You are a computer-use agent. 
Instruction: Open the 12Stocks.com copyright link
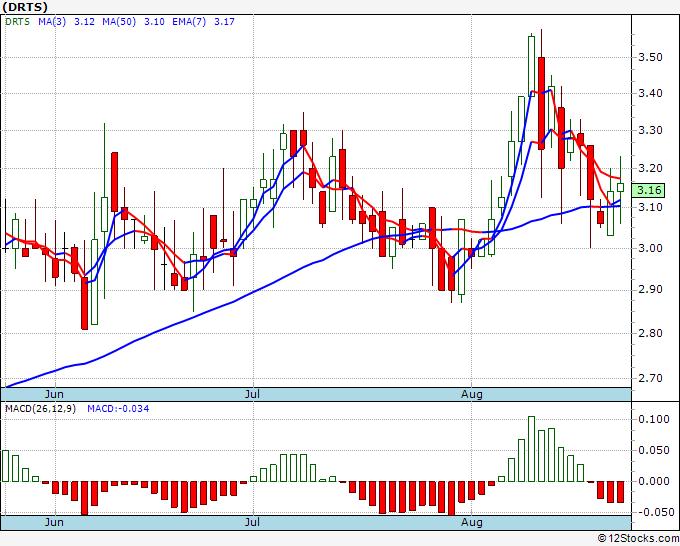coord(638,539)
